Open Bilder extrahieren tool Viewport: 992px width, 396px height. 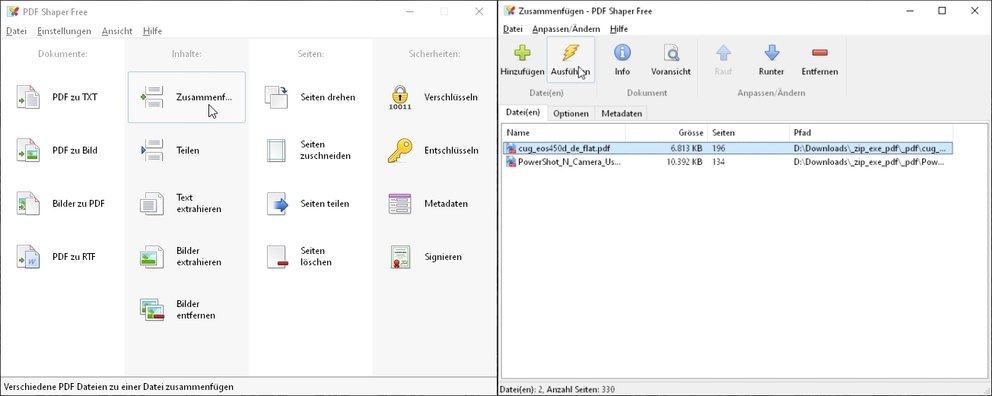pyautogui.click(x=187, y=257)
